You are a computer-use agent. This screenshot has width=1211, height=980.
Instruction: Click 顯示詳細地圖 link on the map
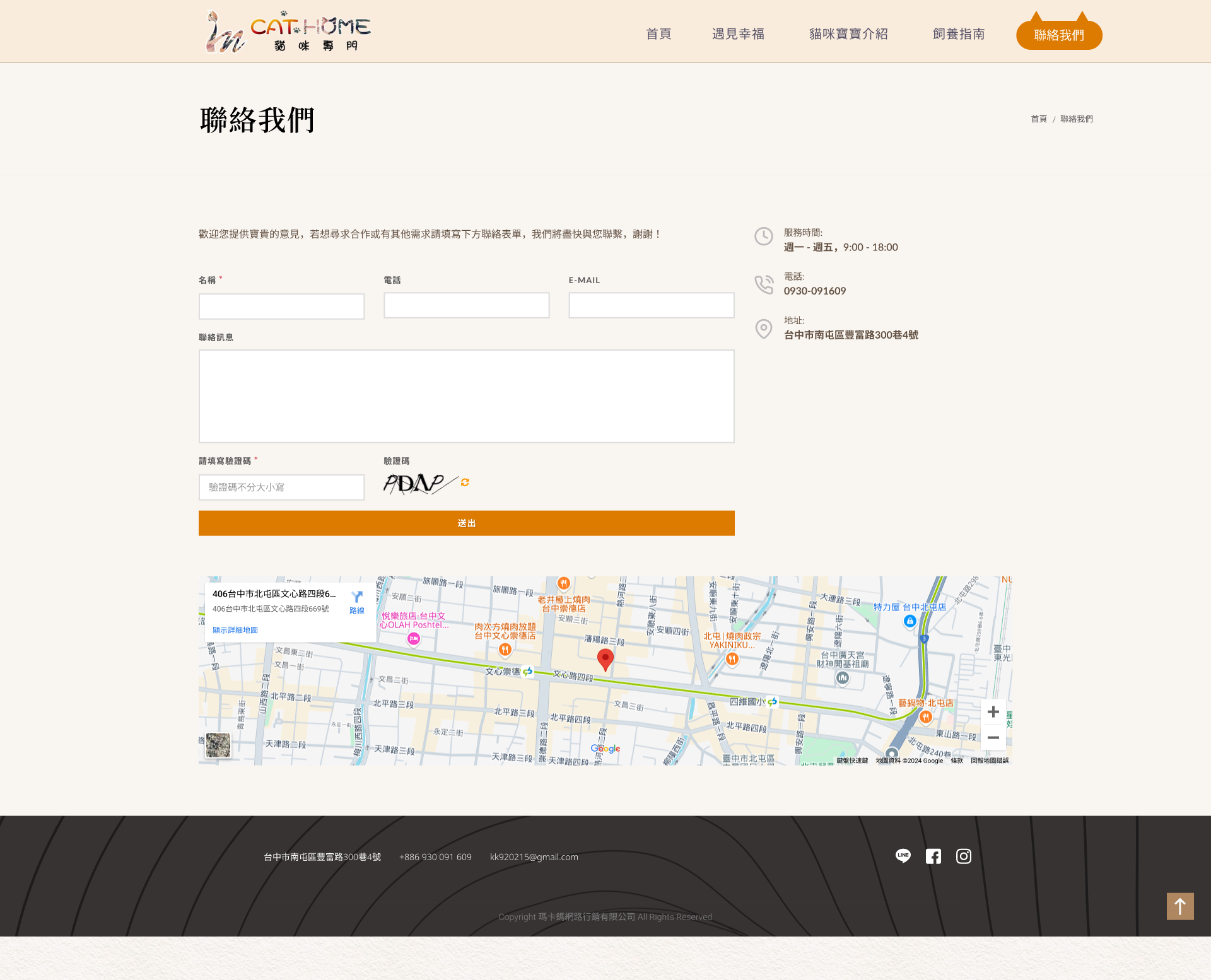coord(235,630)
